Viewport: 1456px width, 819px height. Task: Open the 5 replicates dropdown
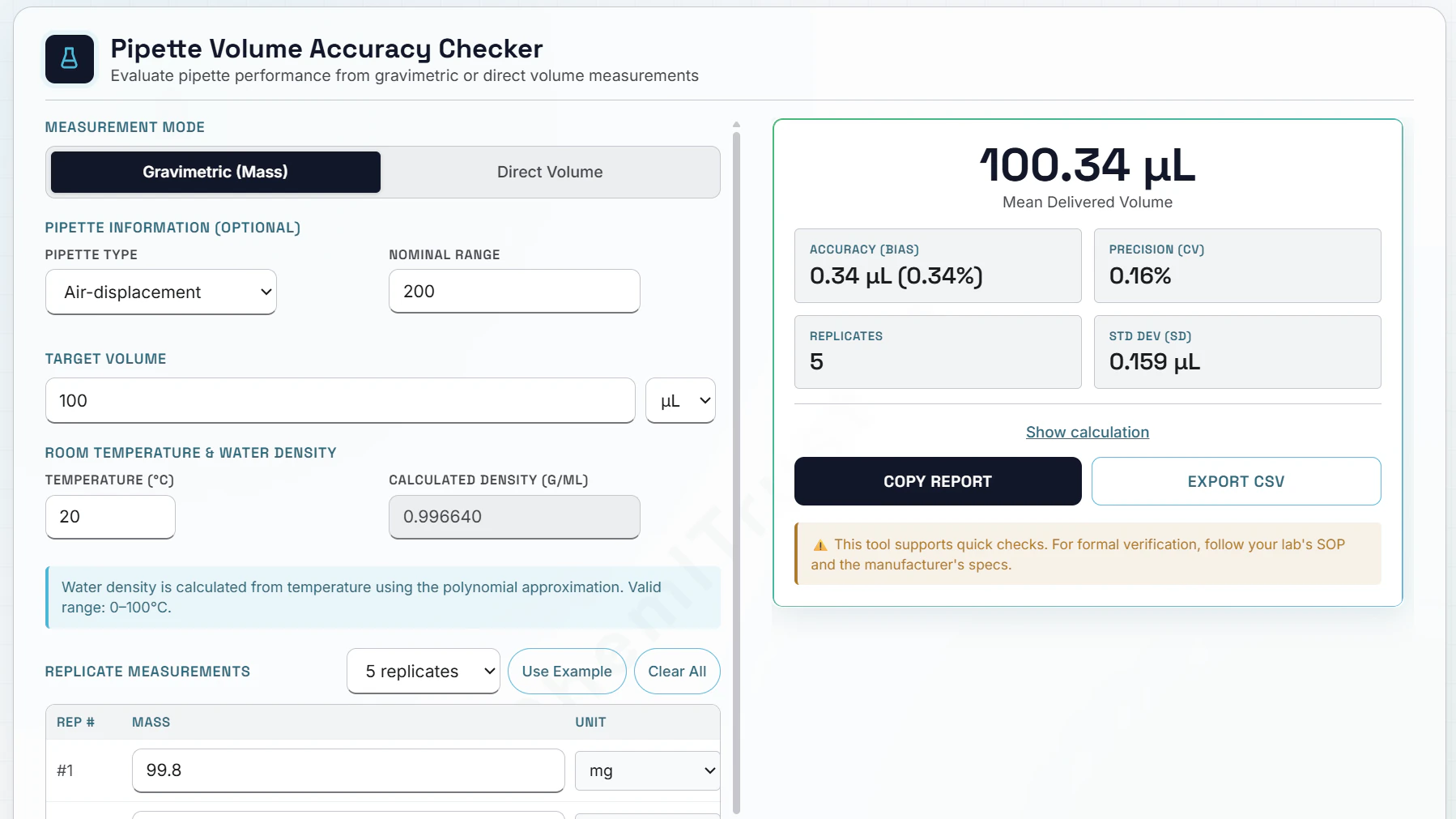point(424,672)
